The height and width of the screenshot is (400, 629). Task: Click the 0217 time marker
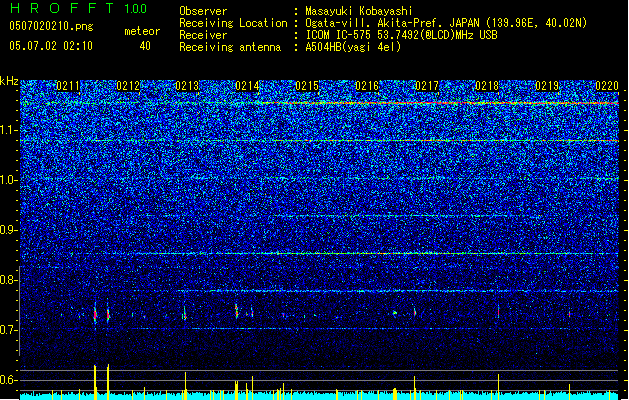[427, 86]
